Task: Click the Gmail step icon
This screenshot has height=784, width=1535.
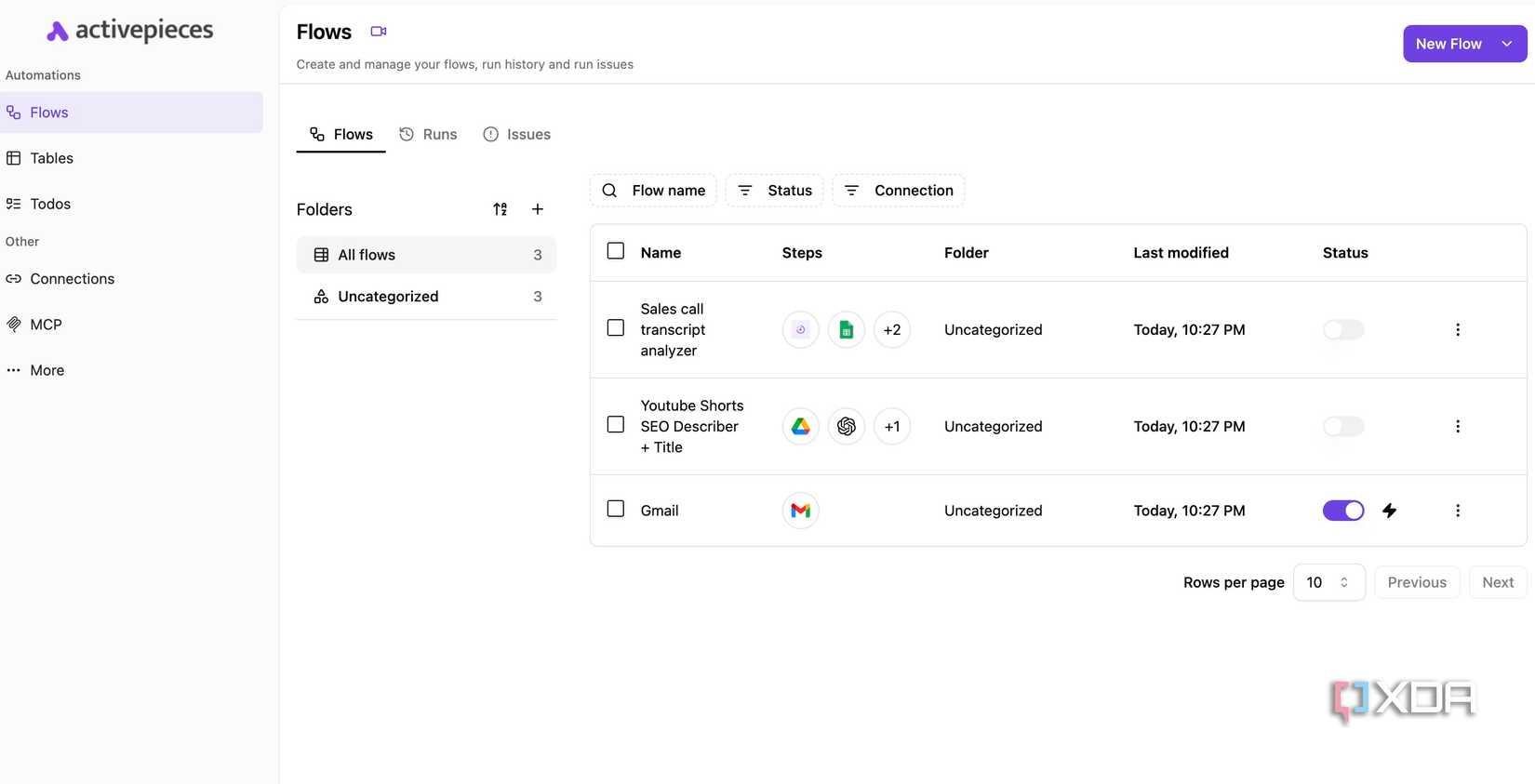Action: tap(801, 511)
